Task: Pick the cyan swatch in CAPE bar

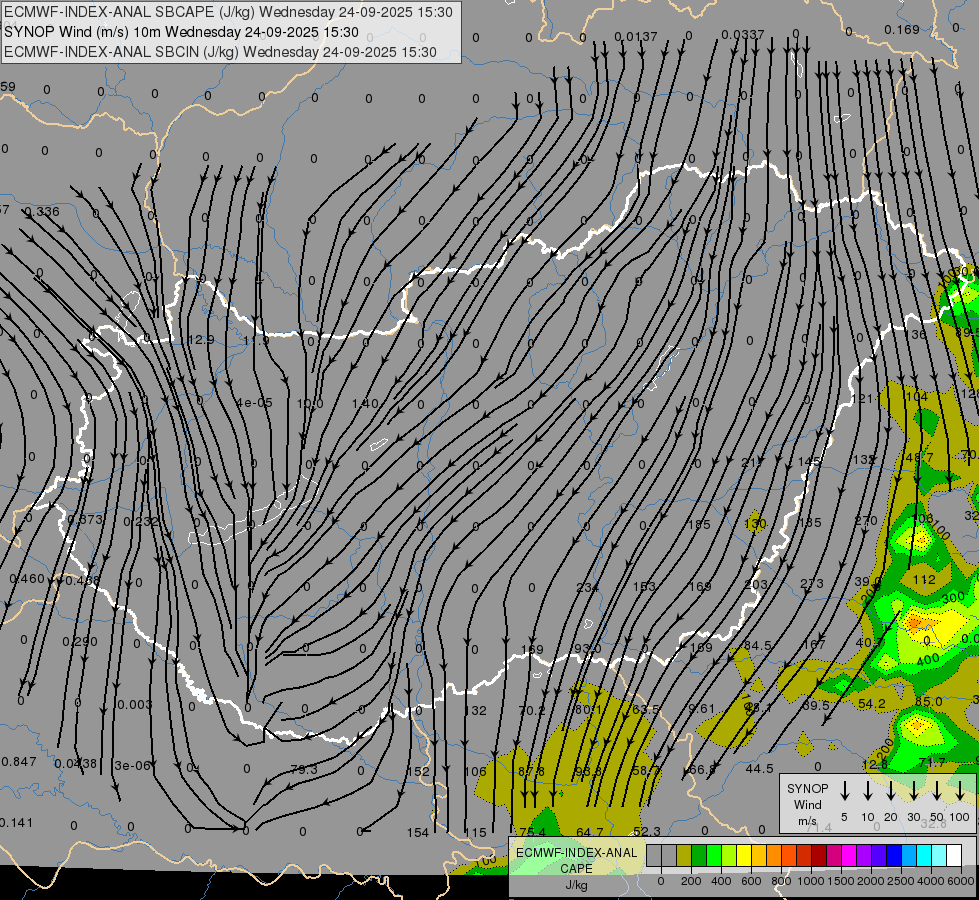Action: [x=924, y=856]
